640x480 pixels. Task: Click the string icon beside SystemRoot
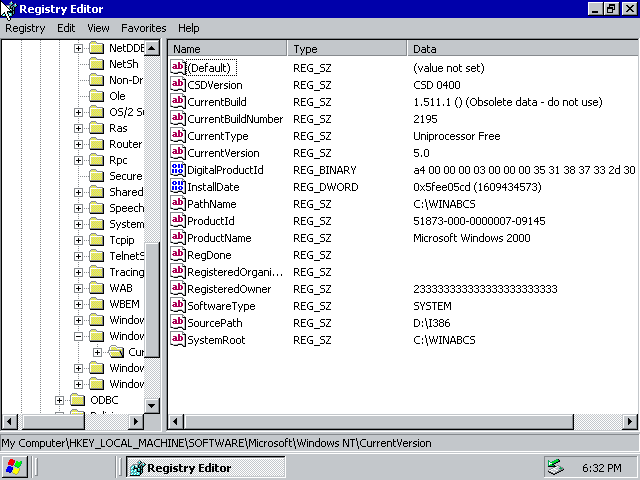178,340
